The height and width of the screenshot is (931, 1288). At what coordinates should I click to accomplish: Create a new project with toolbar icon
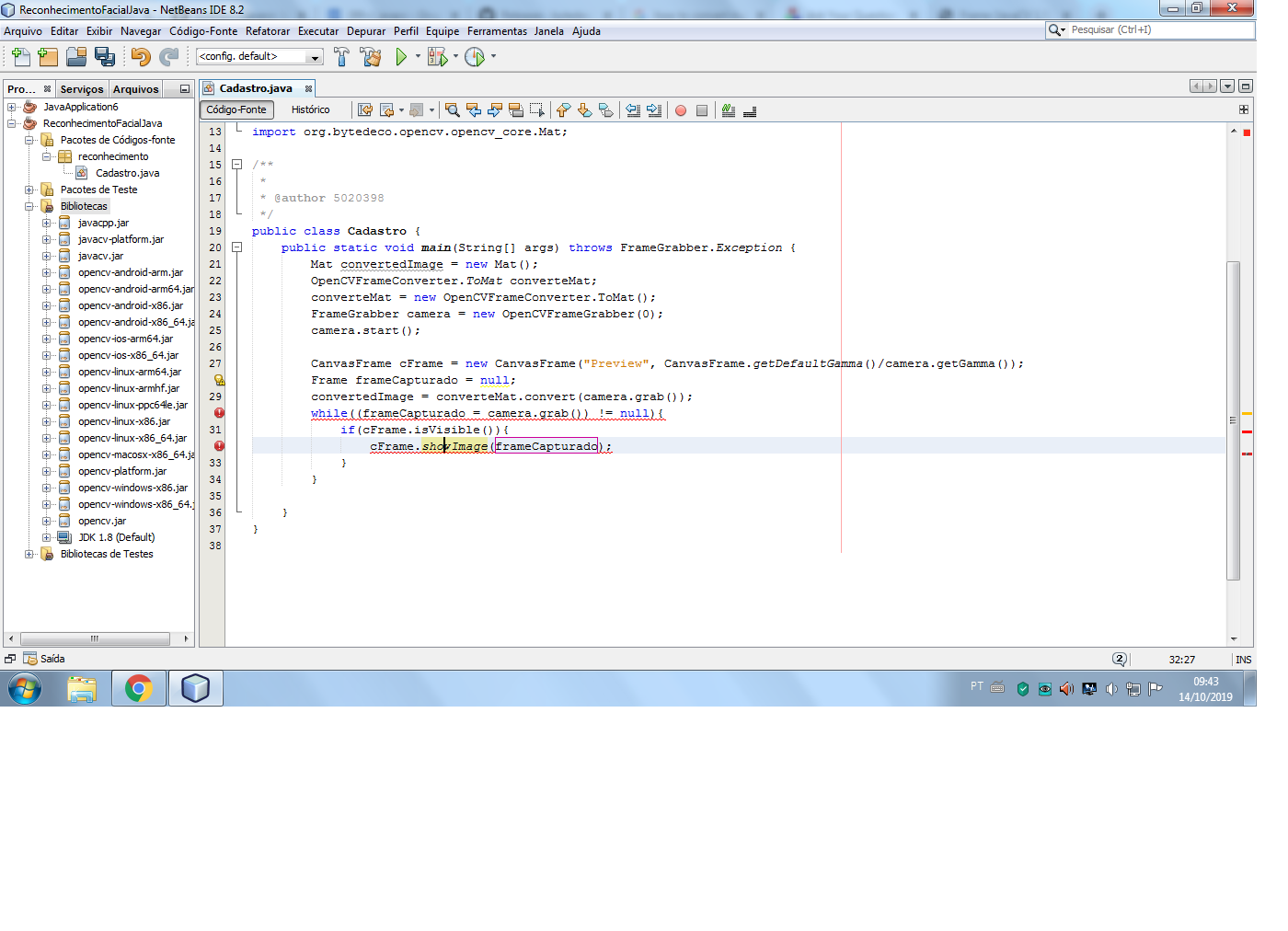[49, 57]
